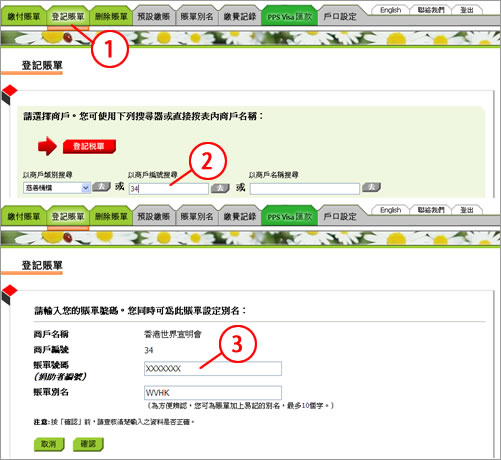Click the red 登記稅單 button

(89, 146)
